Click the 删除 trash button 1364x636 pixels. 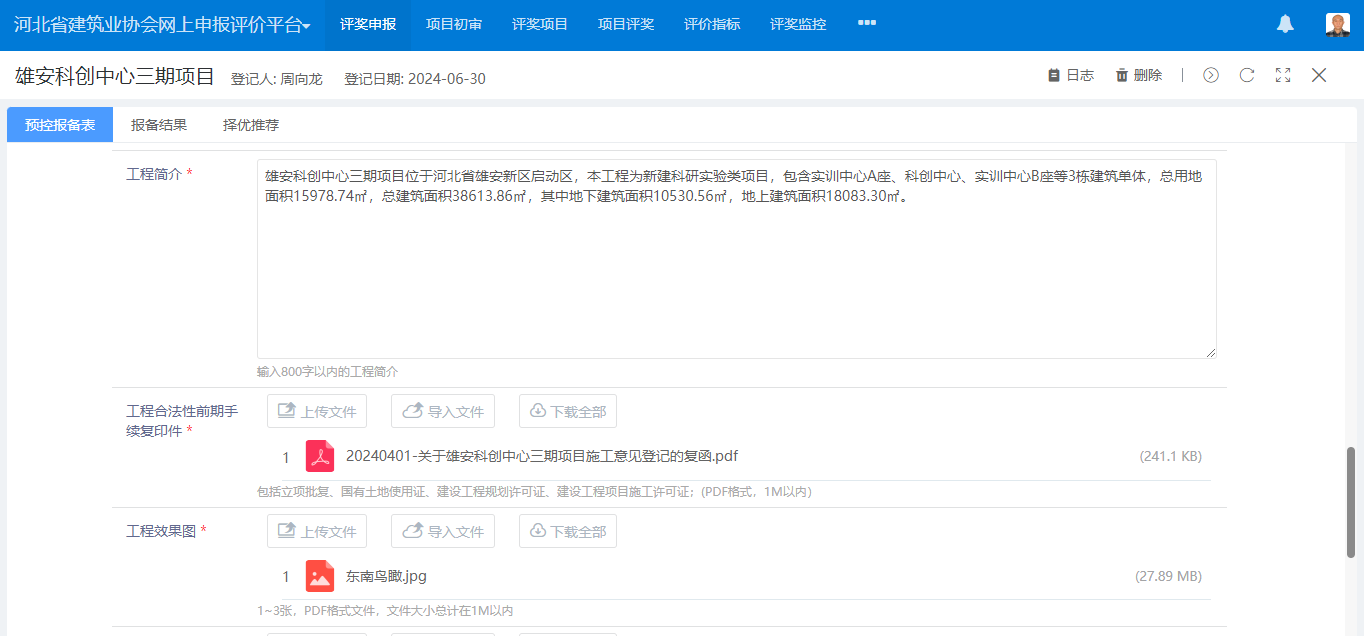1138,75
